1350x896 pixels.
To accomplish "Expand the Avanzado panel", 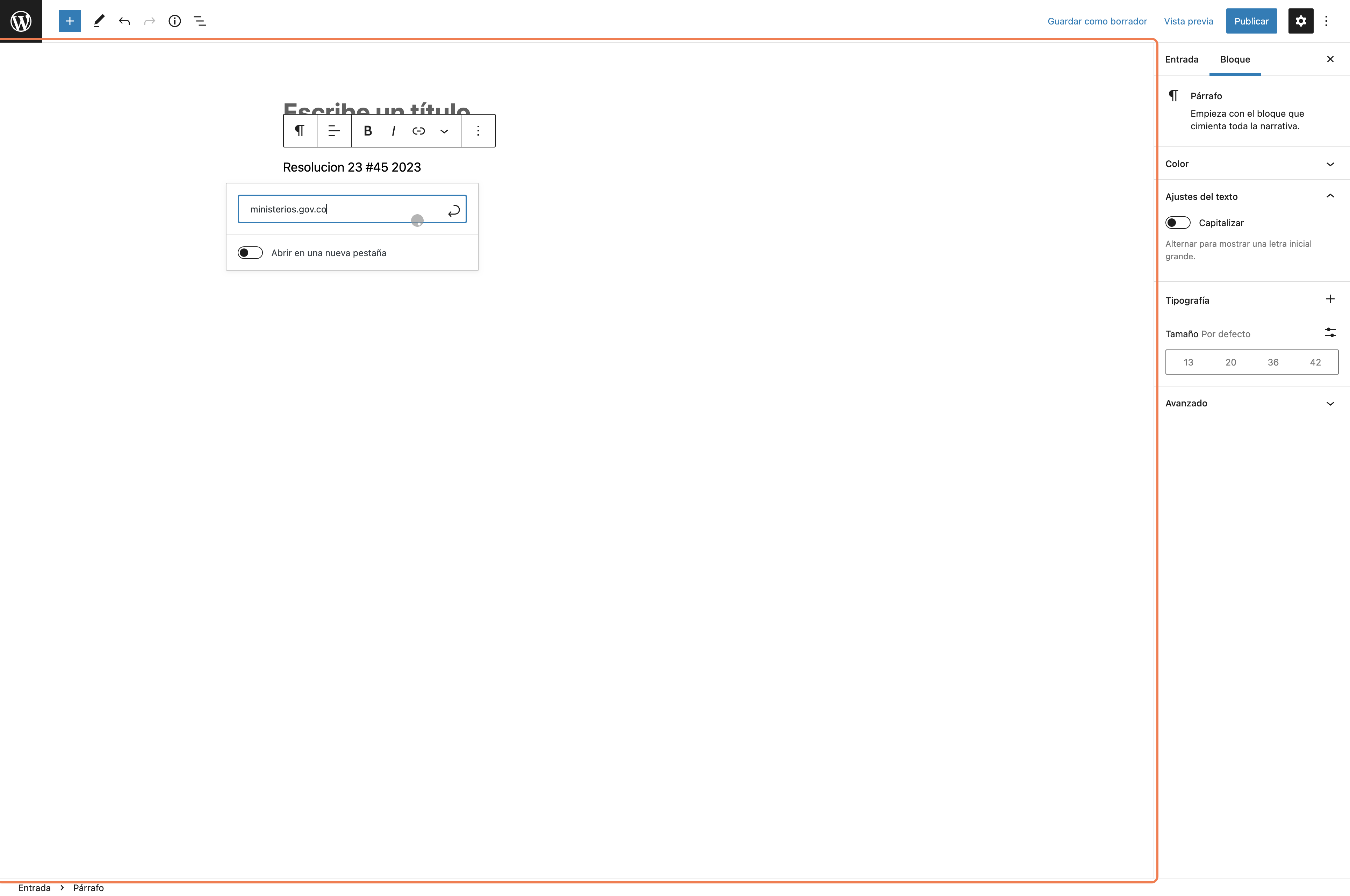I will coord(1252,403).
